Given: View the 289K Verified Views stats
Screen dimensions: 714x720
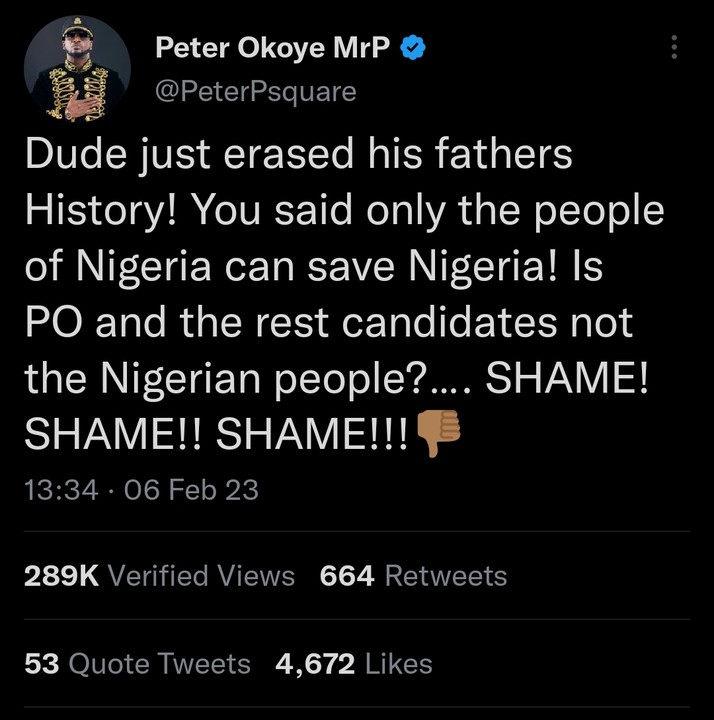Looking at the screenshot, I should [158, 576].
